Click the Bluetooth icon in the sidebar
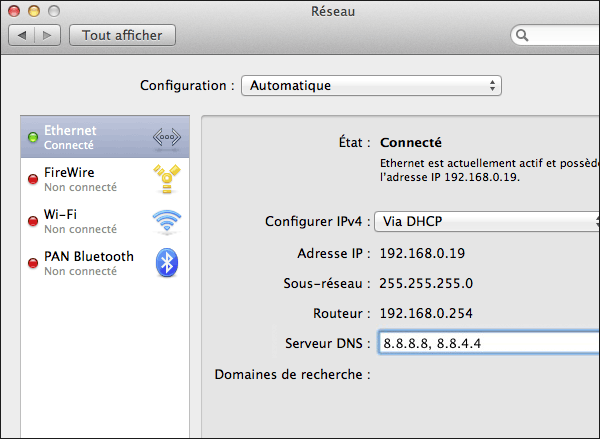 click(x=166, y=263)
